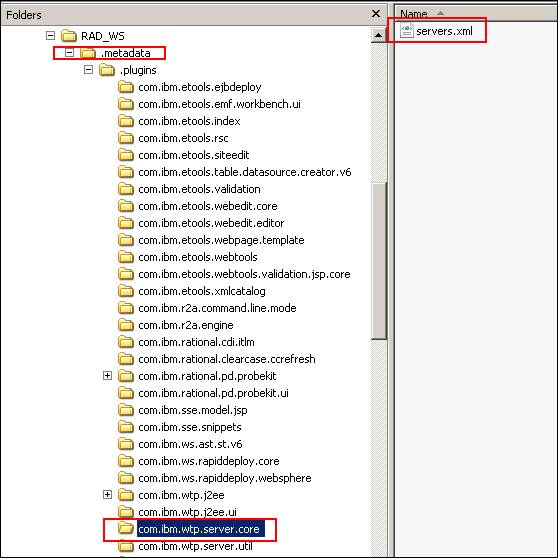Click the com.ibm.sse.model.jsp folder icon
Image resolution: width=558 pixels, height=558 pixels.
tap(126, 410)
